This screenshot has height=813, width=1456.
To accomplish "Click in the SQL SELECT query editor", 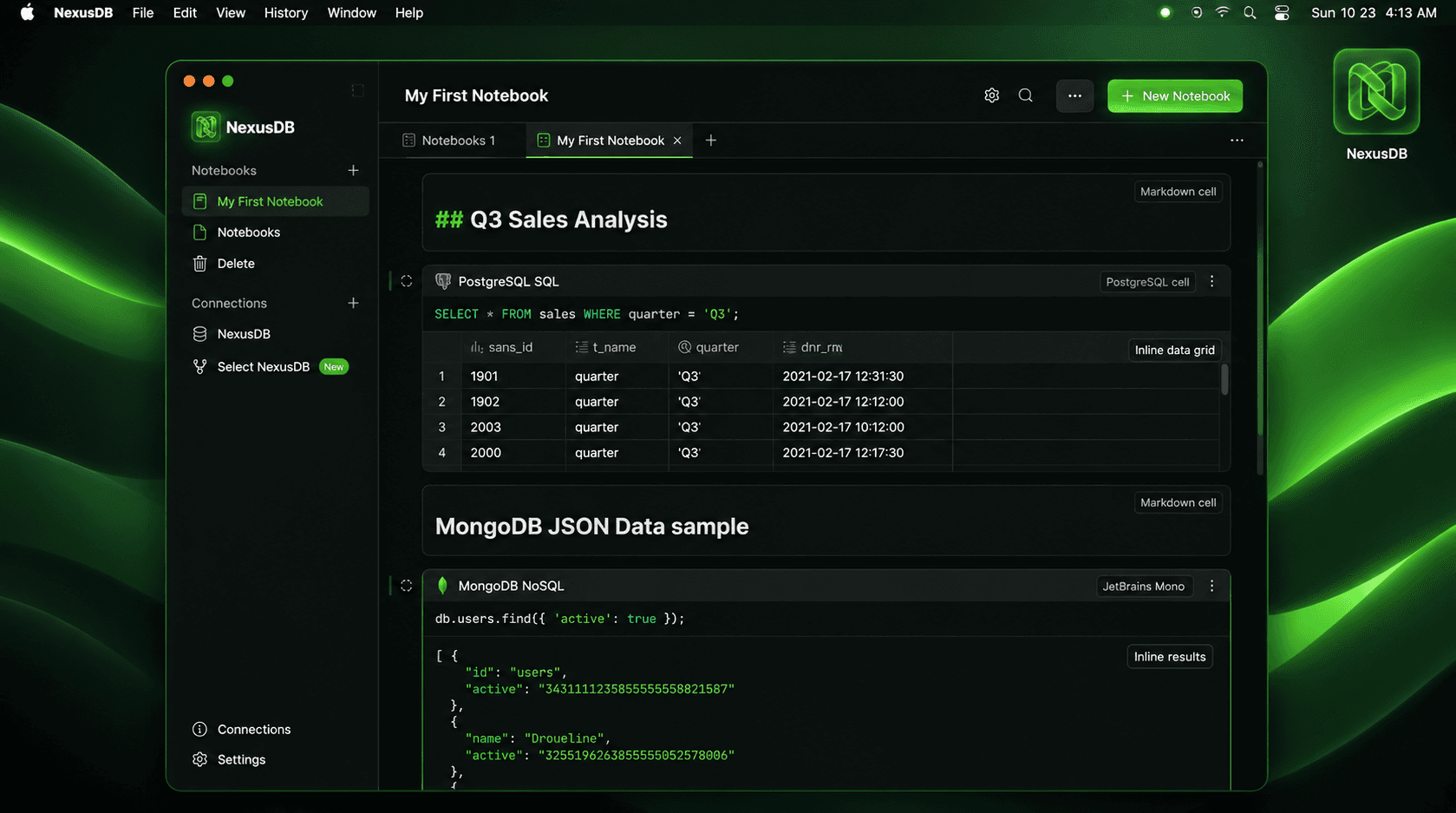I will (x=586, y=314).
